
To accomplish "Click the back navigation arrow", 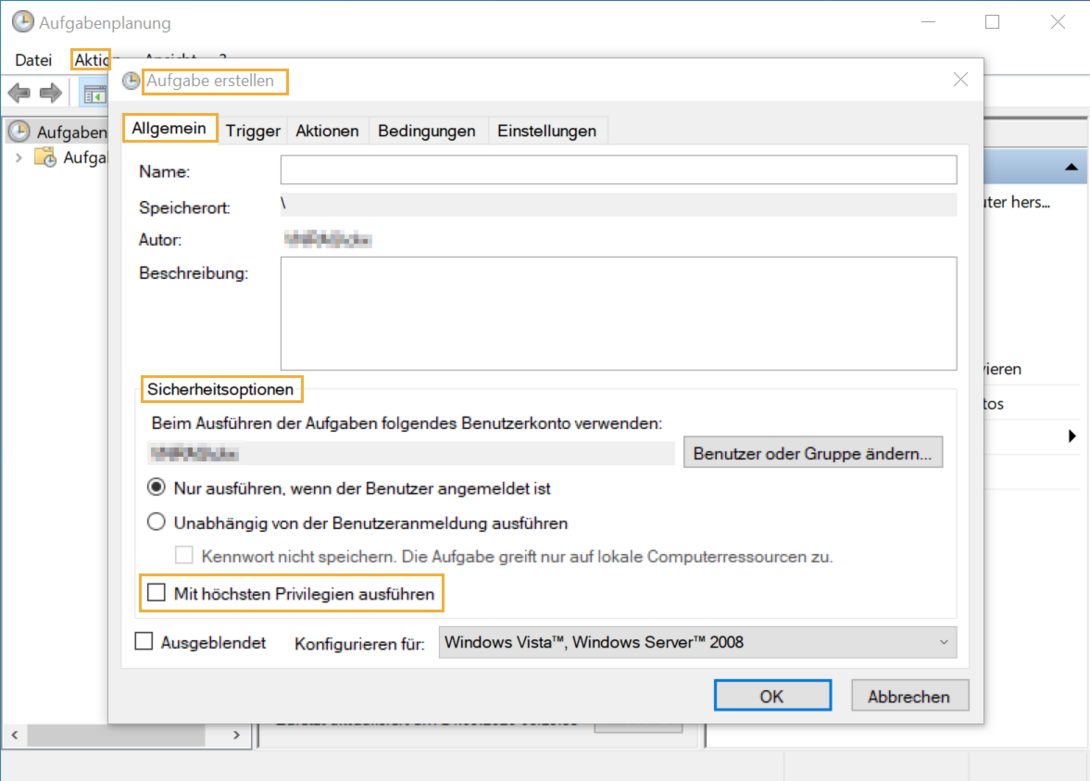I will (x=19, y=92).
